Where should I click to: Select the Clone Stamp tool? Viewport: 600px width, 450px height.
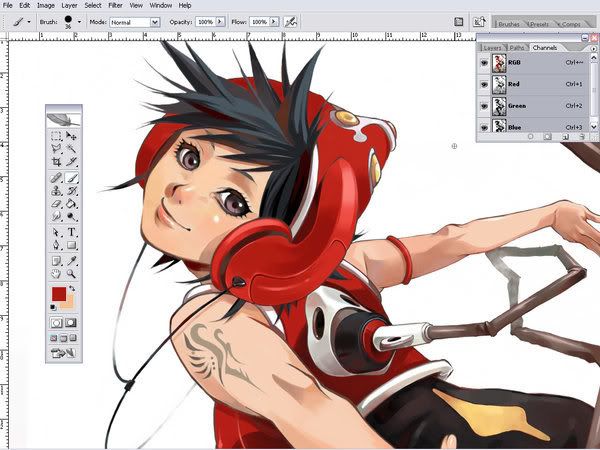56,191
